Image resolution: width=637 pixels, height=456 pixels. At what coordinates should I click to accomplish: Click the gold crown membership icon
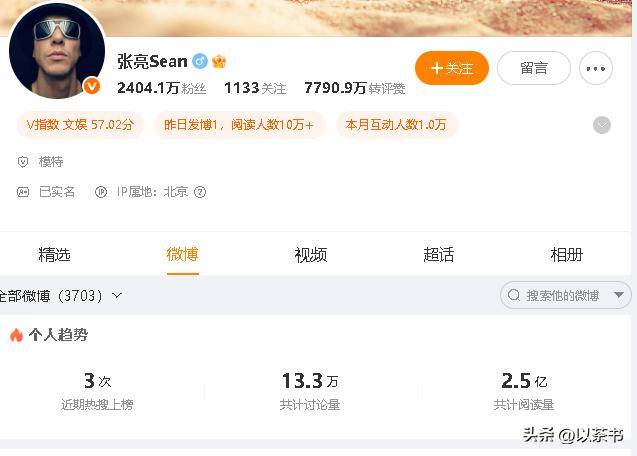[219, 61]
